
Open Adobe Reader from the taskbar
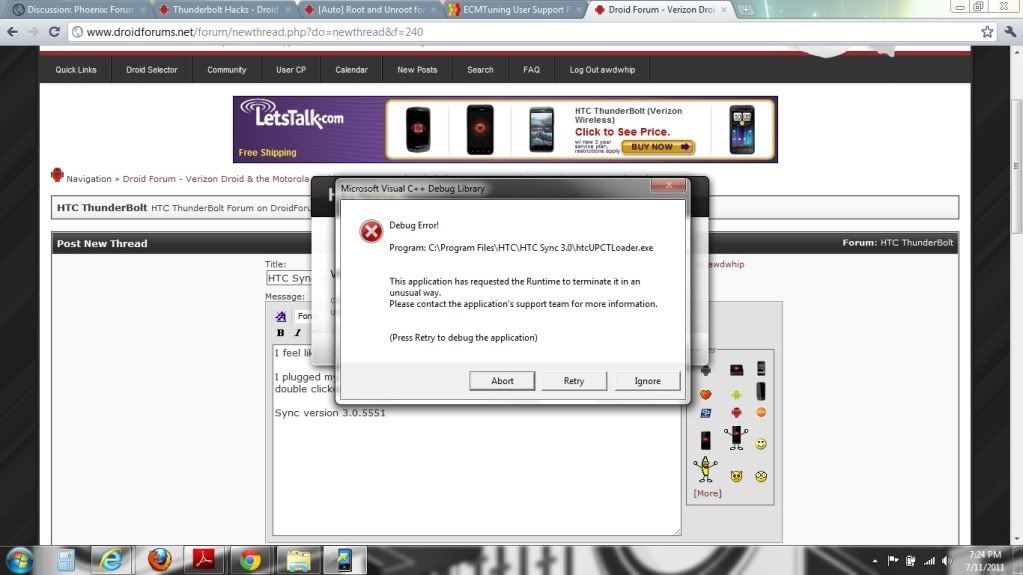pyautogui.click(x=204, y=561)
